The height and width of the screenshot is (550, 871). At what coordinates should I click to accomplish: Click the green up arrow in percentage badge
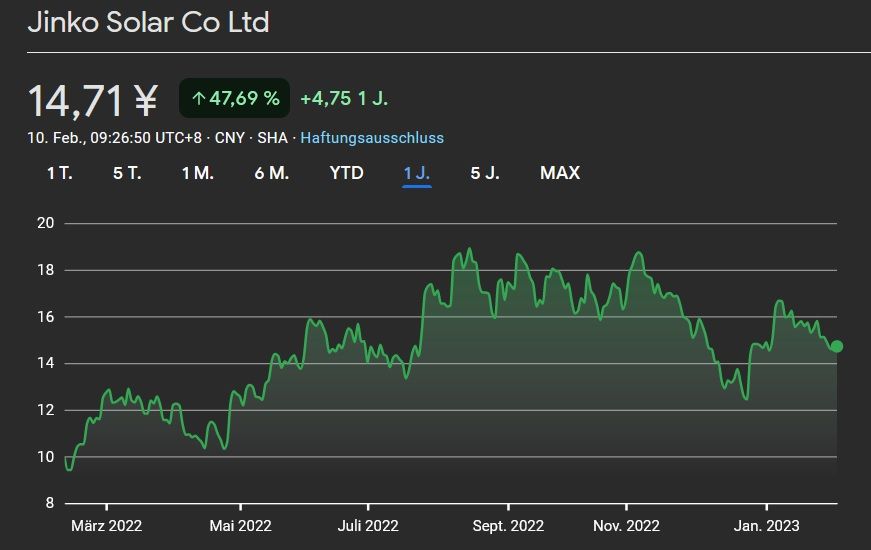point(198,98)
